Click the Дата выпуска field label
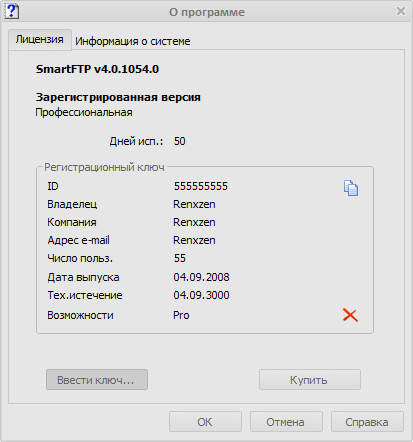The width and height of the screenshot is (413, 442). point(83,277)
